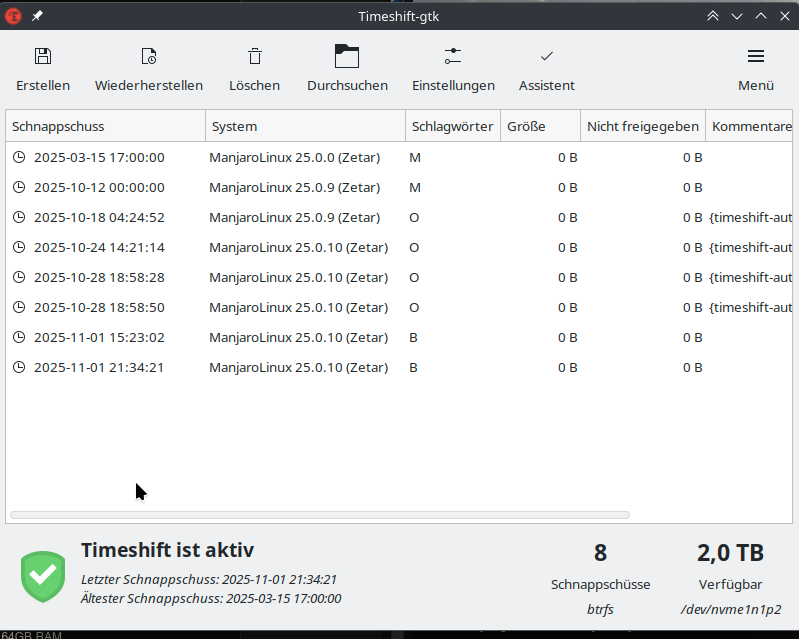Sort by System column header
This screenshot has width=799, height=639.
[x=305, y=126]
